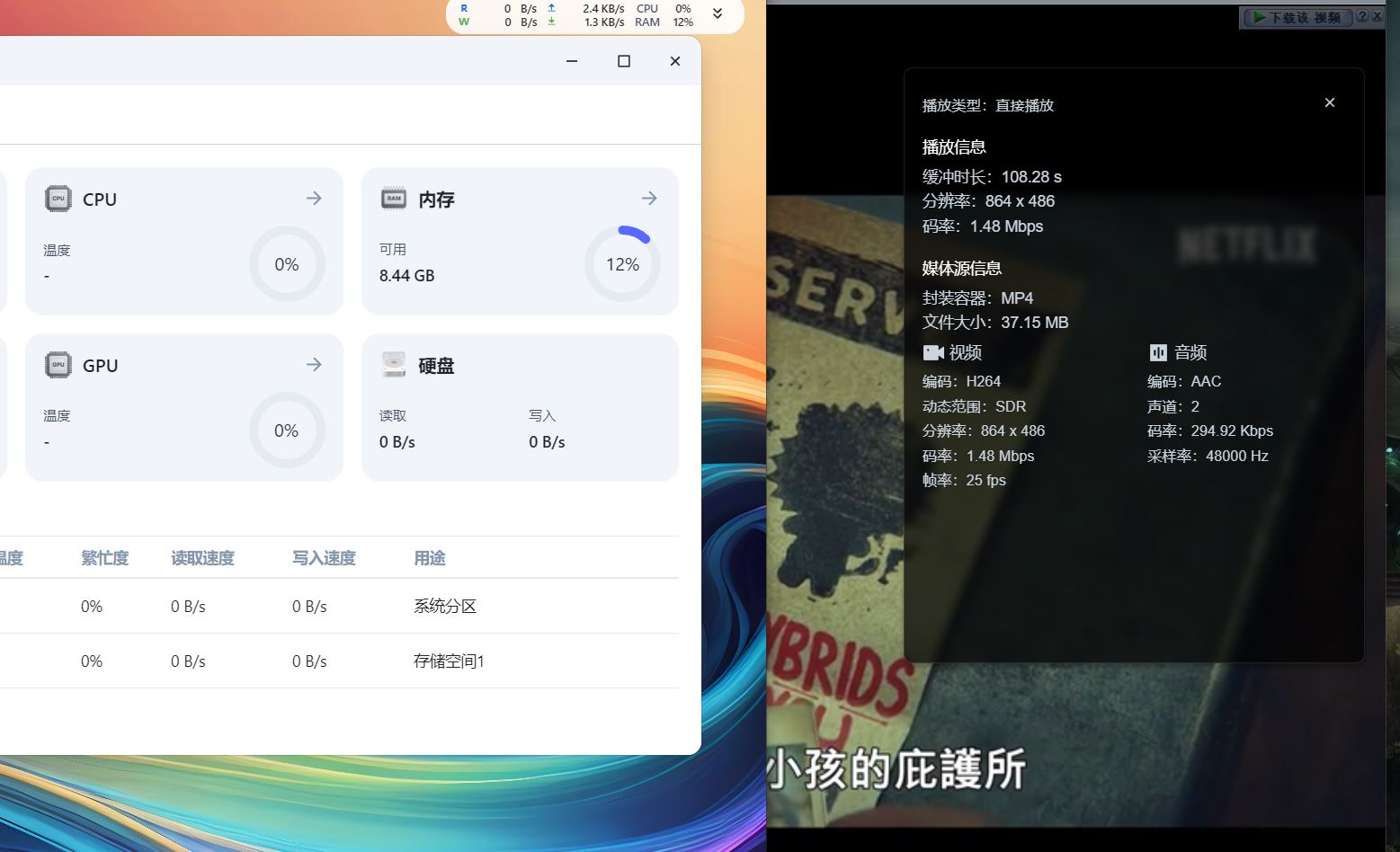Close the resource monitor window

(x=675, y=61)
